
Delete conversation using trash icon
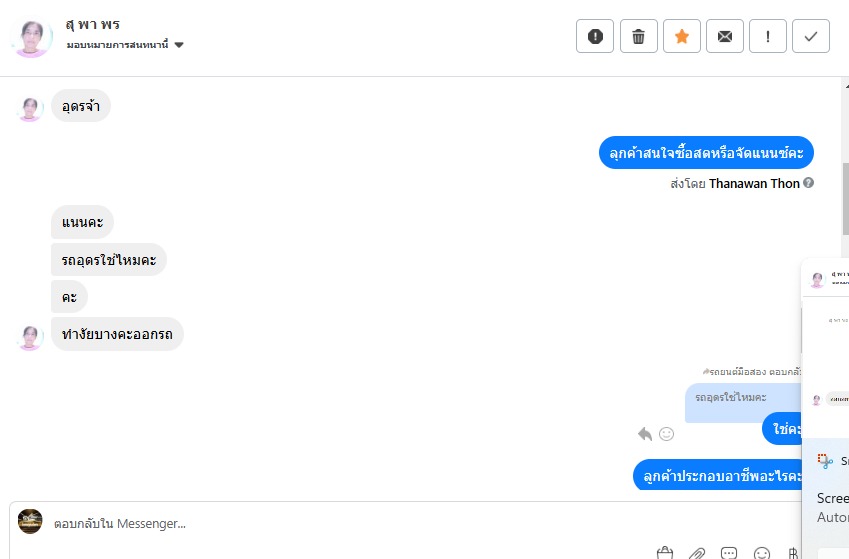[x=638, y=36]
